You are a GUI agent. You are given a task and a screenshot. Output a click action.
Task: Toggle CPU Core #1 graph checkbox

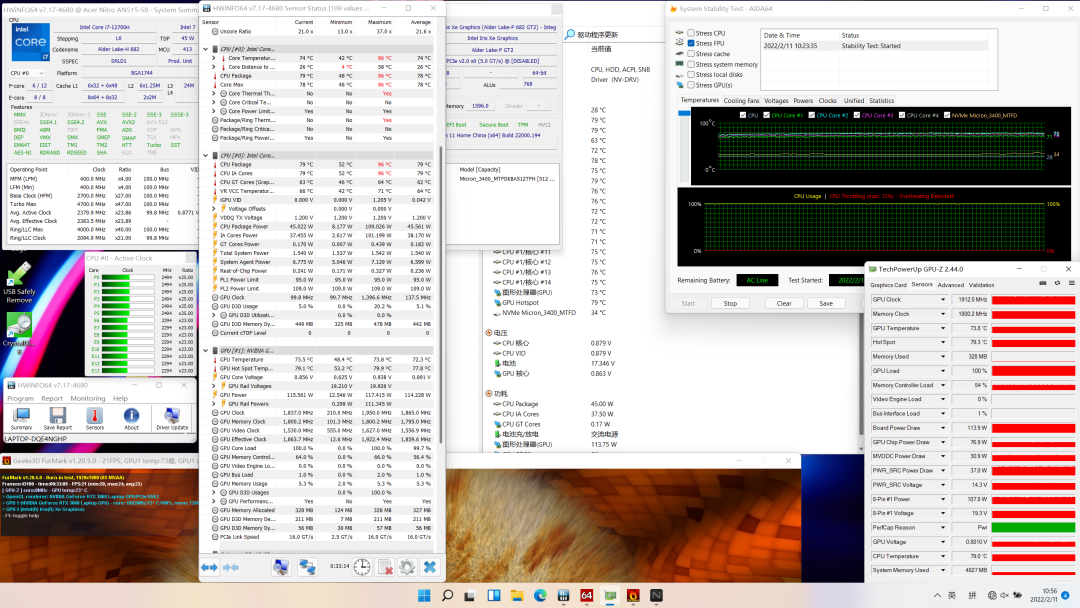pyautogui.click(x=767, y=115)
